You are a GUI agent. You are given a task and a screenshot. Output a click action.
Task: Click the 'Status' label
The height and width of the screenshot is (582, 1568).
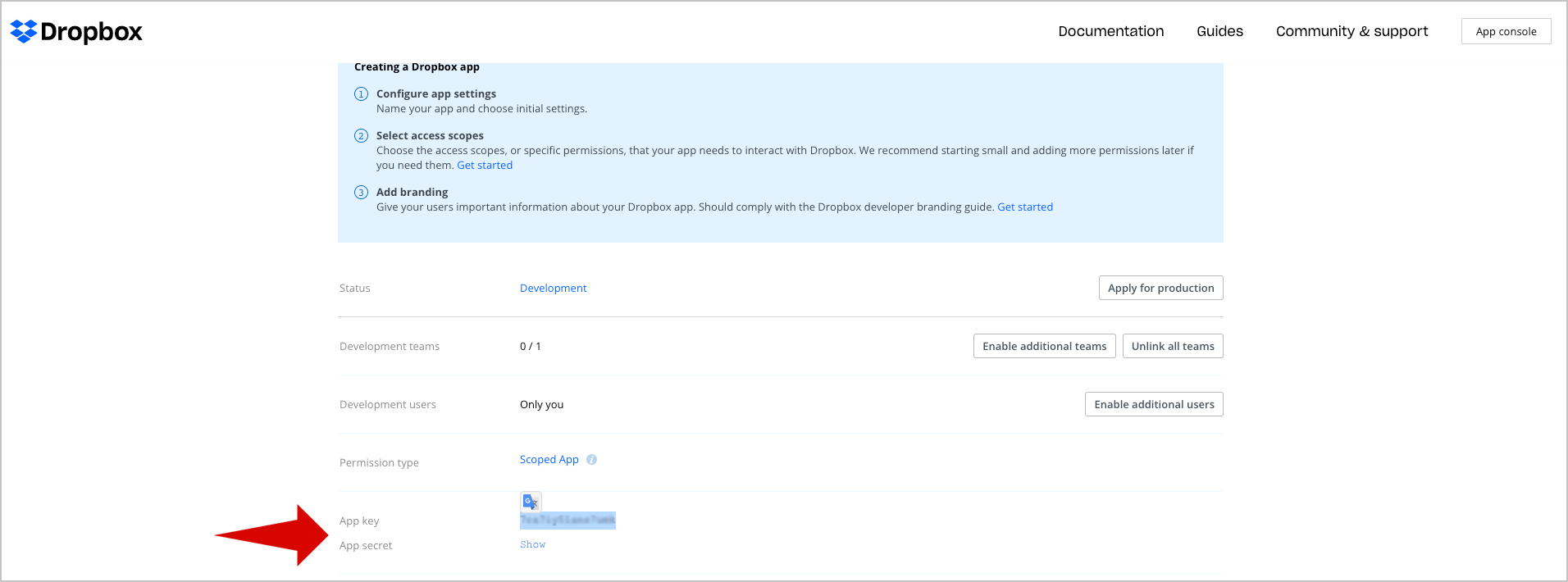pos(355,289)
